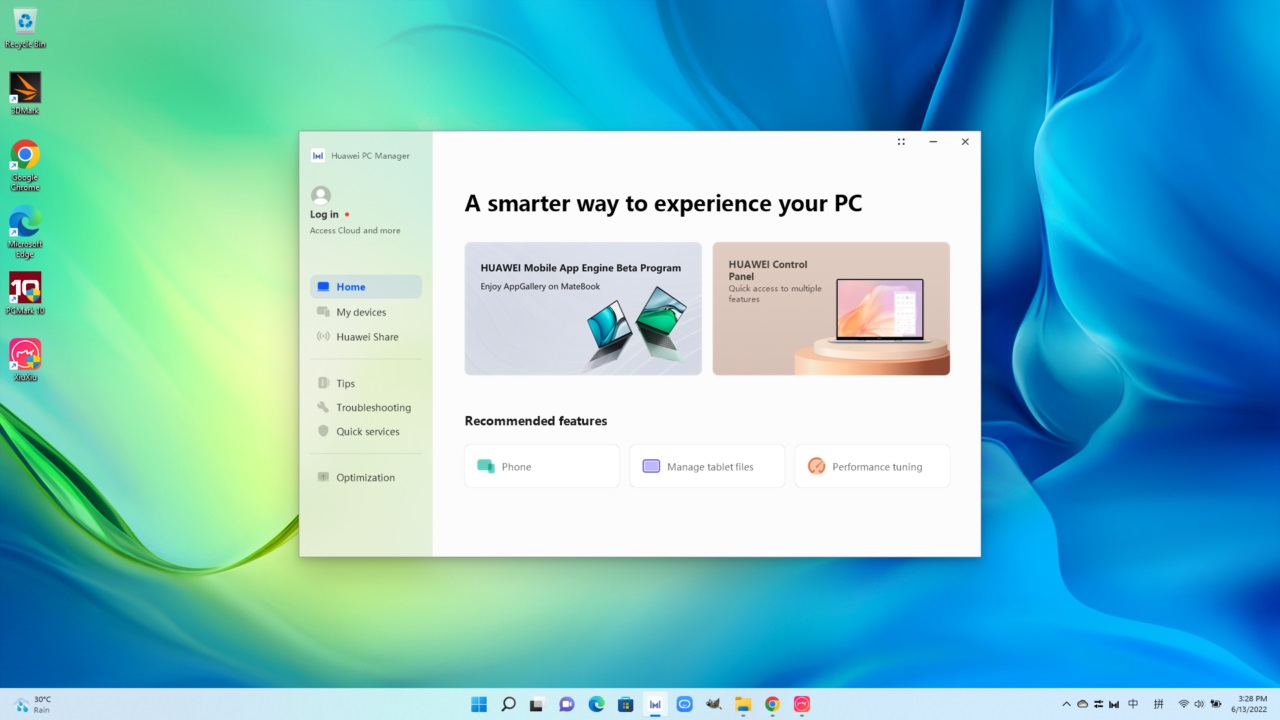Image resolution: width=1280 pixels, height=720 pixels.
Task: Open Google Chrome from taskbar
Action: (772, 704)
